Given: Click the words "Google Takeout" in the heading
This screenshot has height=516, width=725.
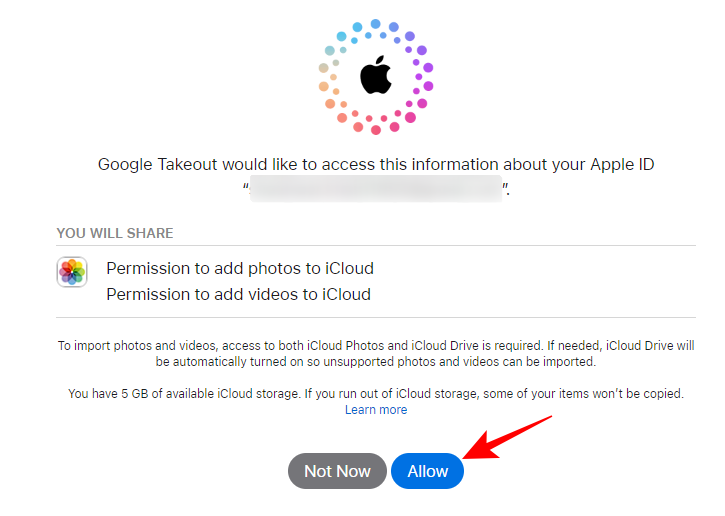Looking at the screenshot, I should [x=158, y=164].
